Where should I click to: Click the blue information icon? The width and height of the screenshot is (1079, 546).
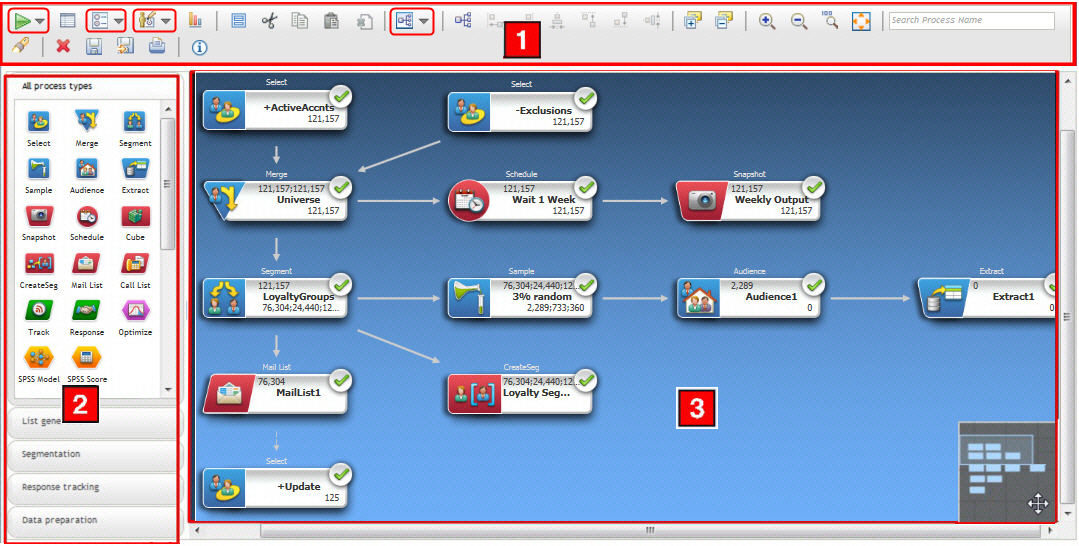(200, 47)
